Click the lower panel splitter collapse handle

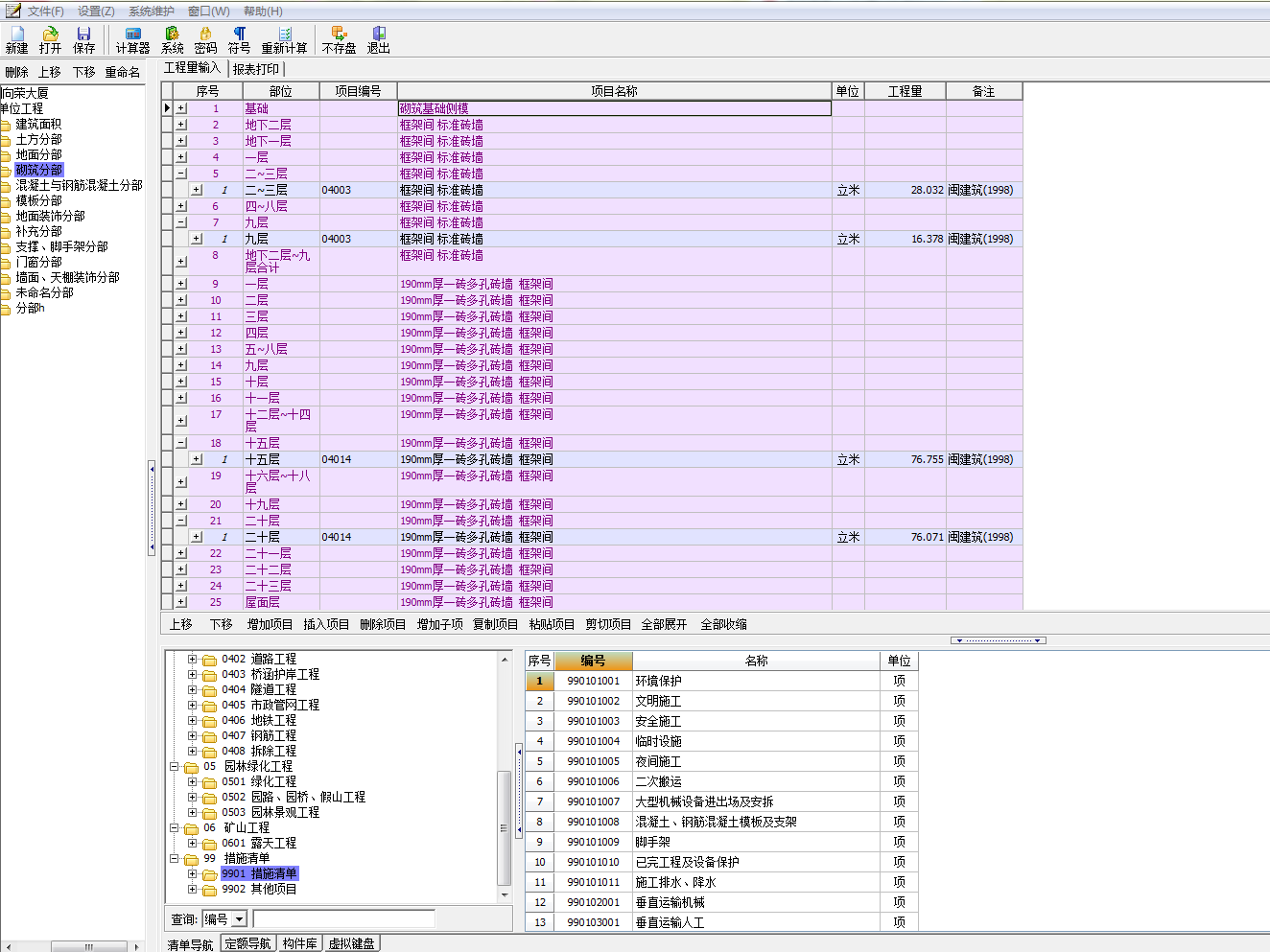(999, 640)
